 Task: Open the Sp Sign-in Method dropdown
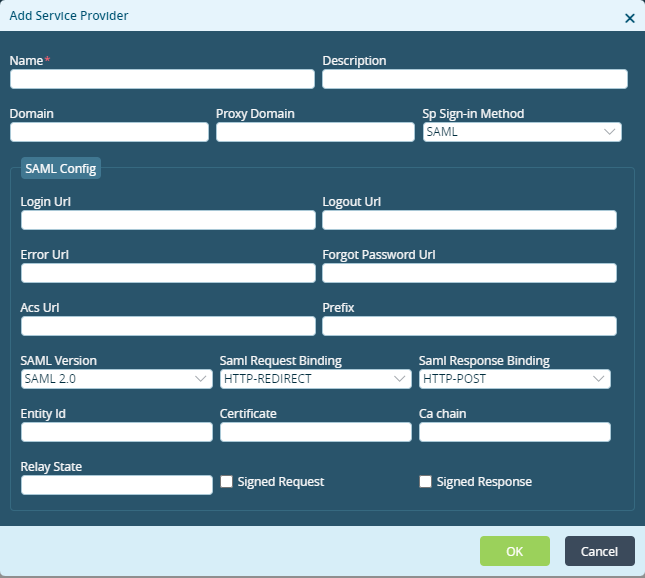522,132
